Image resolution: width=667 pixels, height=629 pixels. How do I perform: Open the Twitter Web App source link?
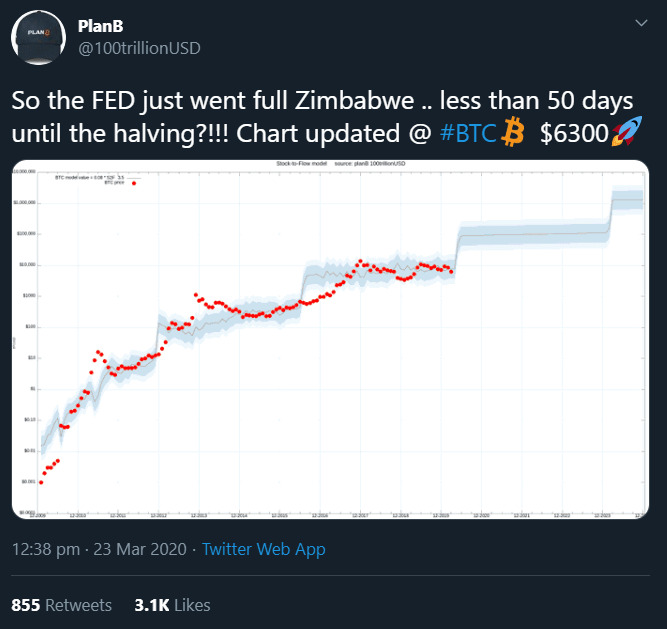(x=263, y=549)
